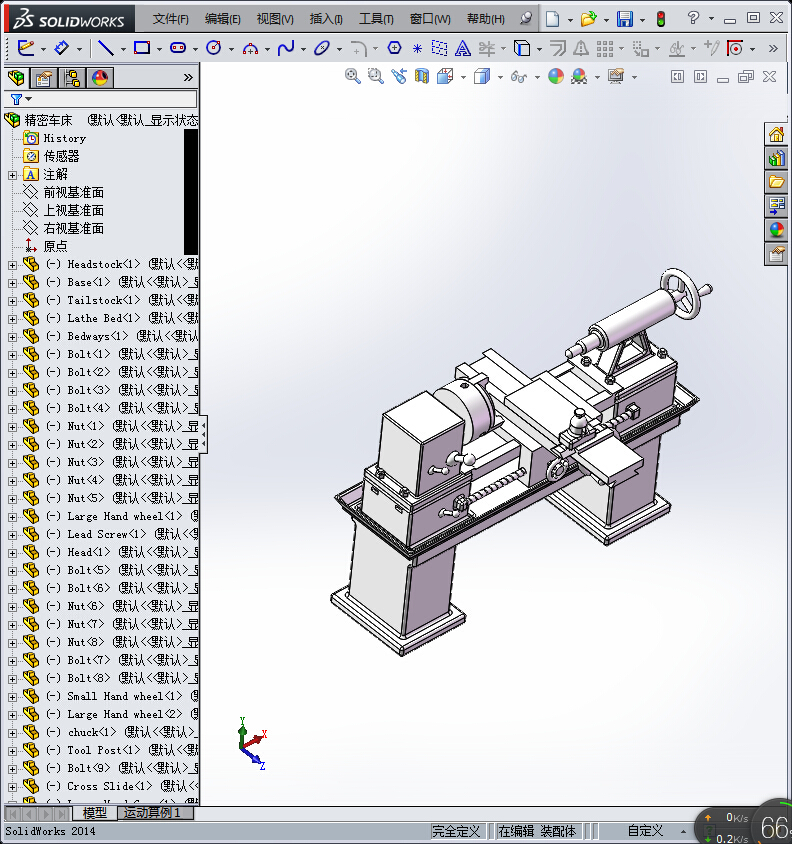Expand more FeatureManager tabs chevron

tap(188, 78)
